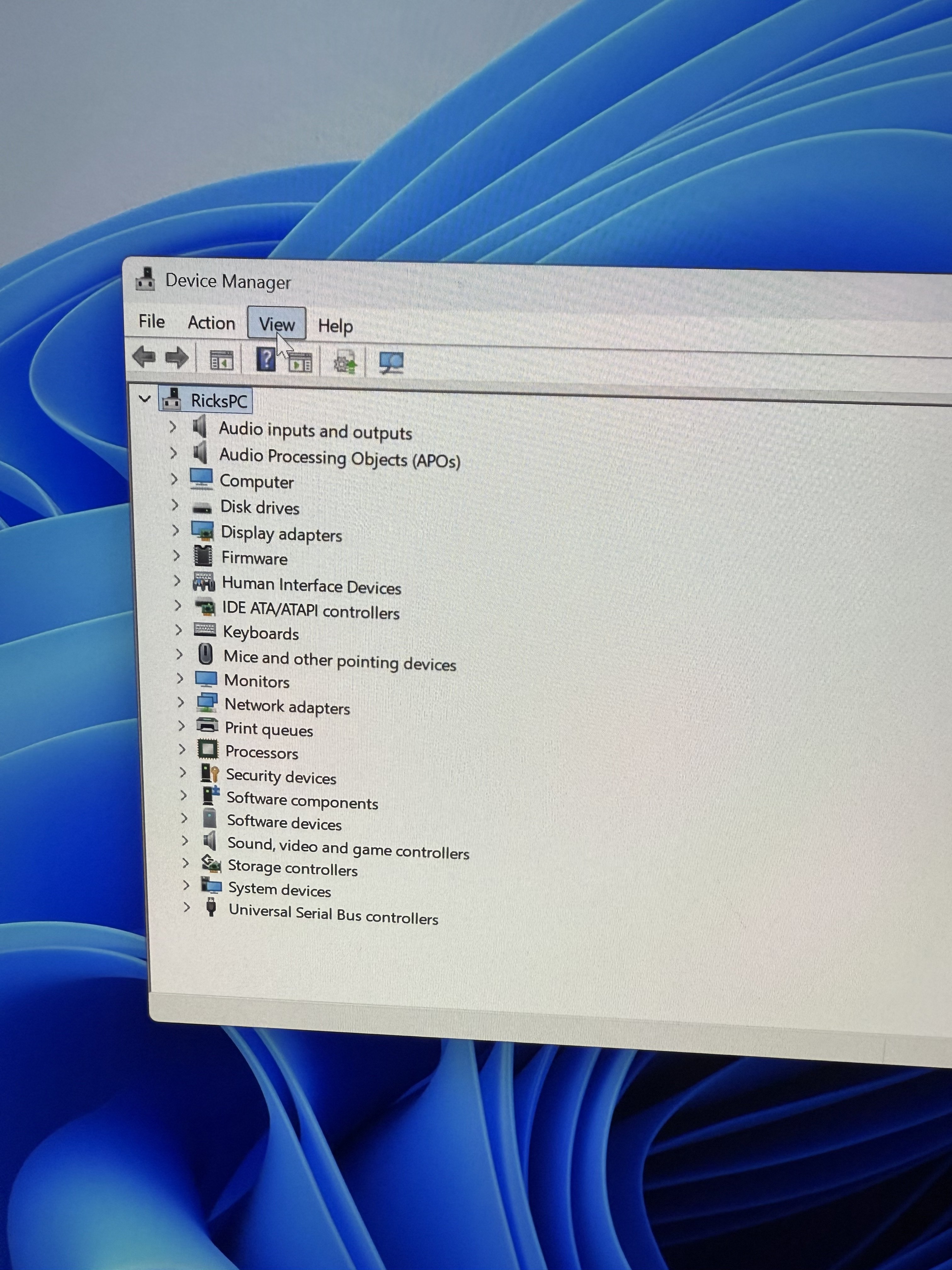Select Sound, video and game controllers
This screenshot has height=1270, width=952.
[348, 848]
